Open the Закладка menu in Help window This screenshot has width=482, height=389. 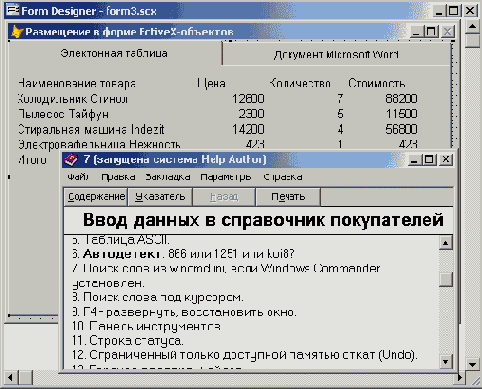tap(168, 177)
